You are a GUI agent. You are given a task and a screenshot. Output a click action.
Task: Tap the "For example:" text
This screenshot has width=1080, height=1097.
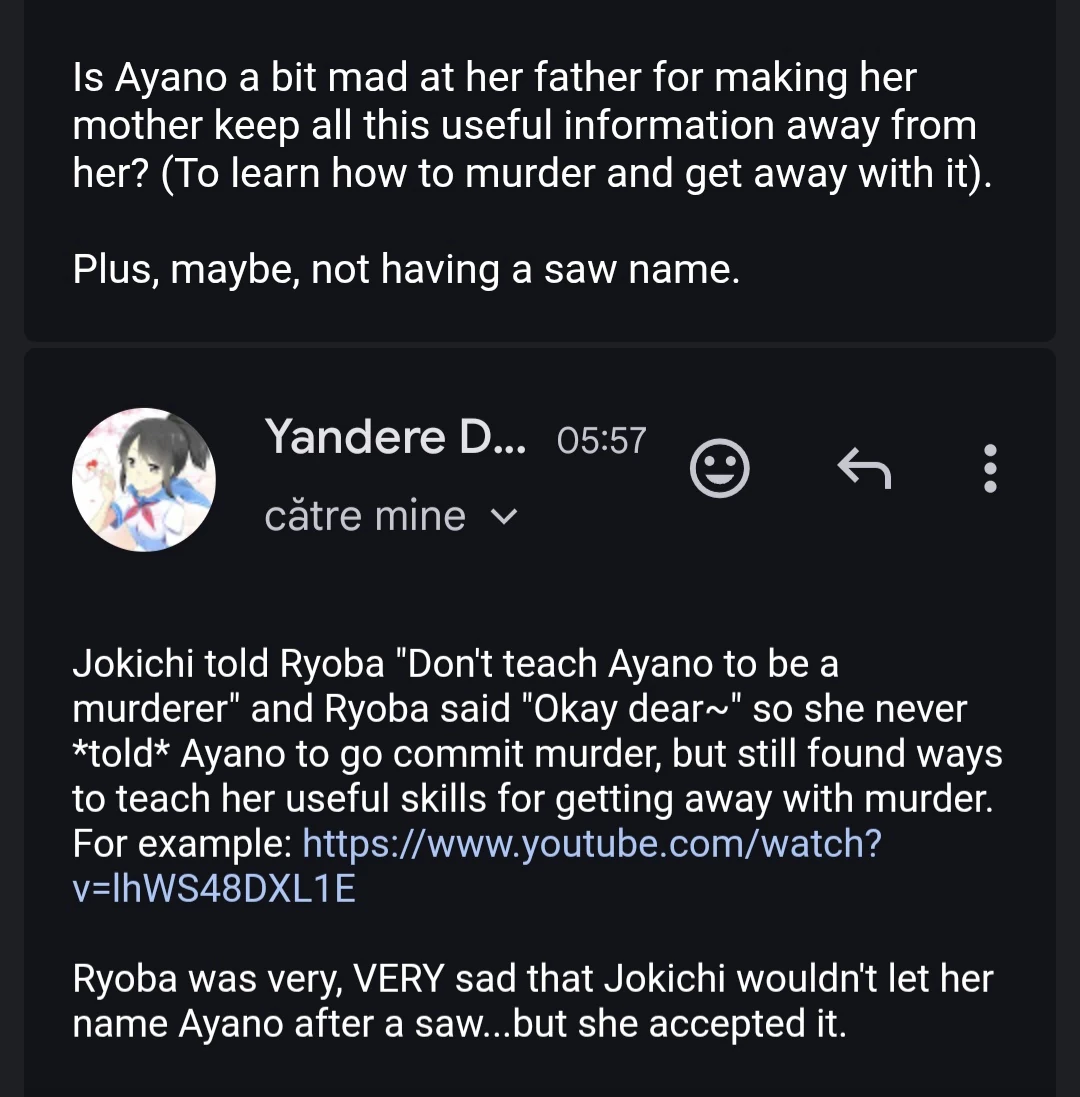[x=182, y=844]
